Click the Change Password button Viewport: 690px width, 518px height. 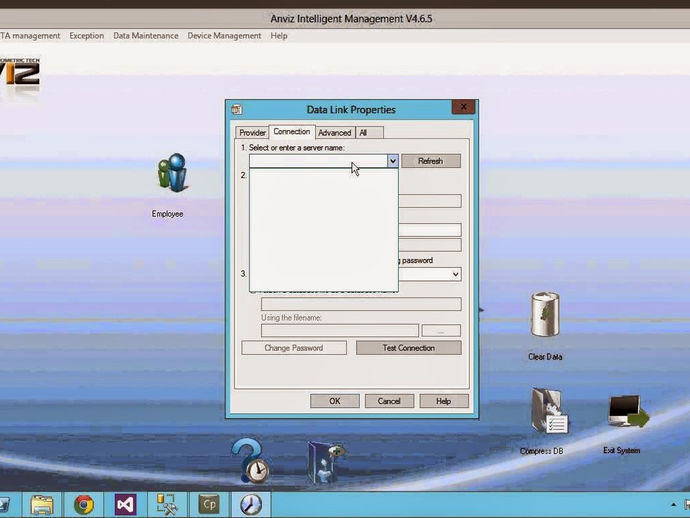pos(294,348)
